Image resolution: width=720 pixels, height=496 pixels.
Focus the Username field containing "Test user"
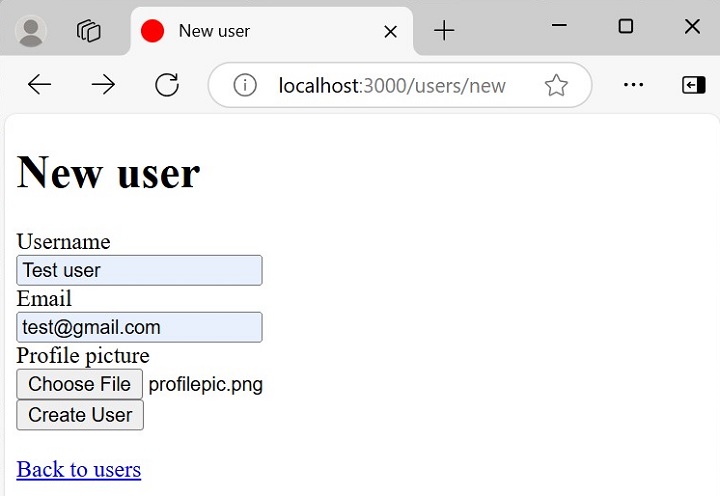tap(139, 270)
